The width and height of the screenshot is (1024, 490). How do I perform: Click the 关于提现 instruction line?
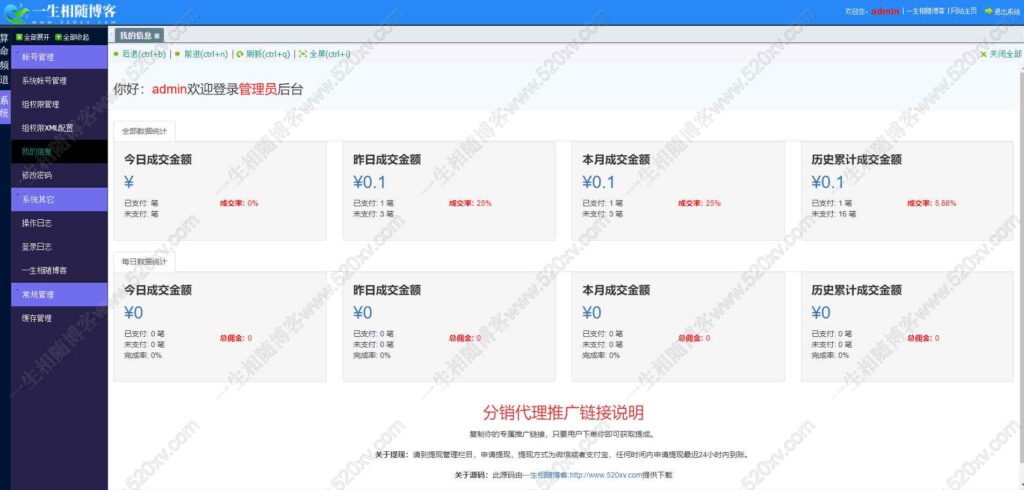tap(562, 454)
